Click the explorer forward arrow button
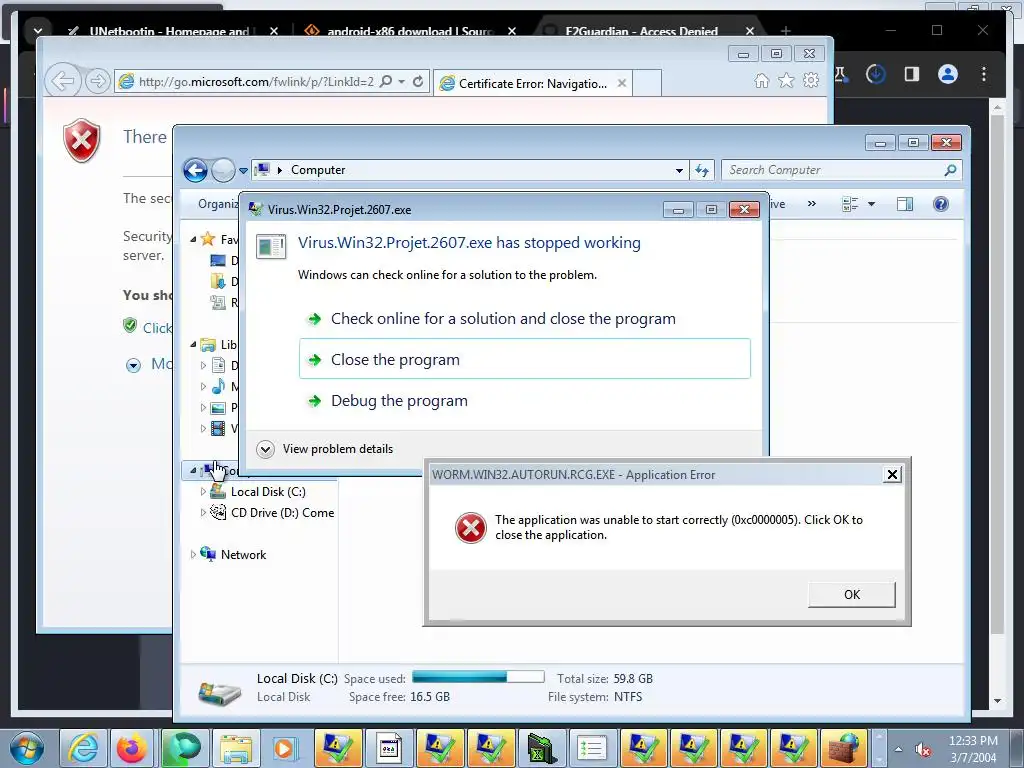This screenshot has width=1024, height=768. 223,170
